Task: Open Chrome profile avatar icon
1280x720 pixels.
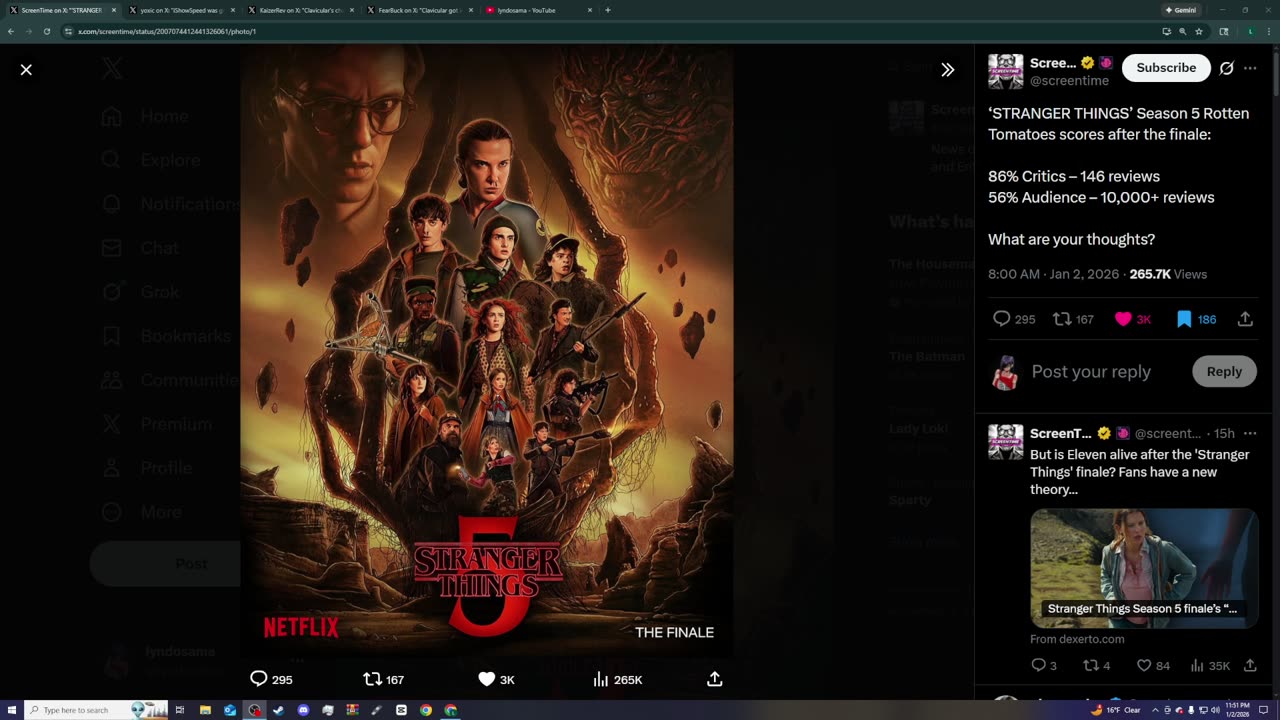Action: (x=1250, y=31)
